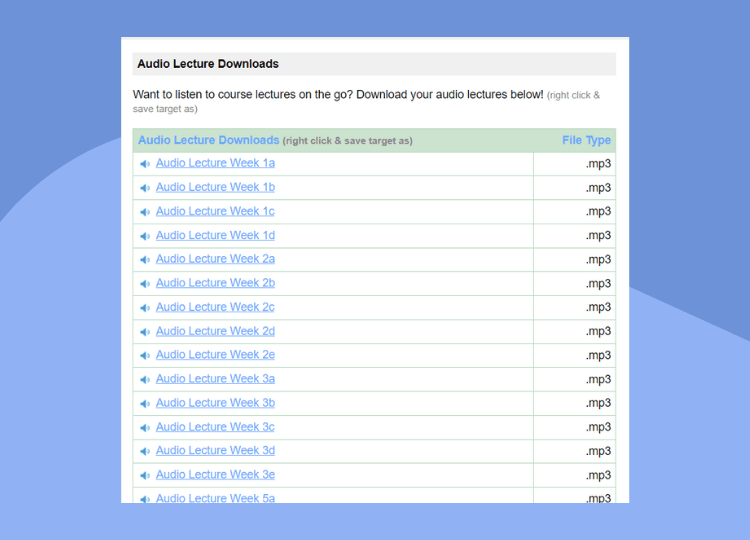Open Audio Lecture Week 1d link
Viewport: 750px width, 540px height.
coord(215,235)
